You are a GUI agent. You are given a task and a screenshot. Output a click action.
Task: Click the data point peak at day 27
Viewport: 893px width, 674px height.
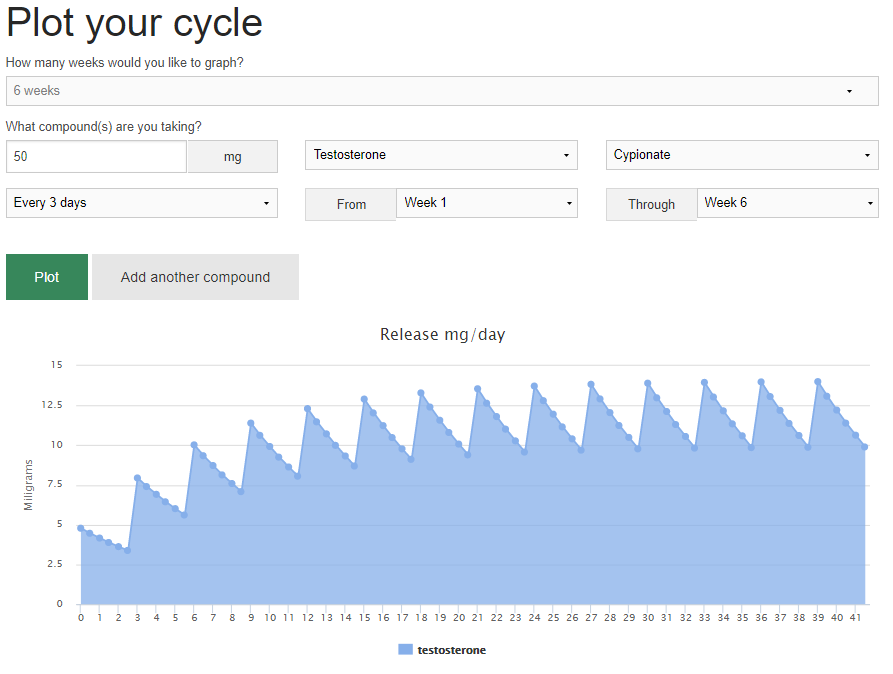(x=591, y=384)
